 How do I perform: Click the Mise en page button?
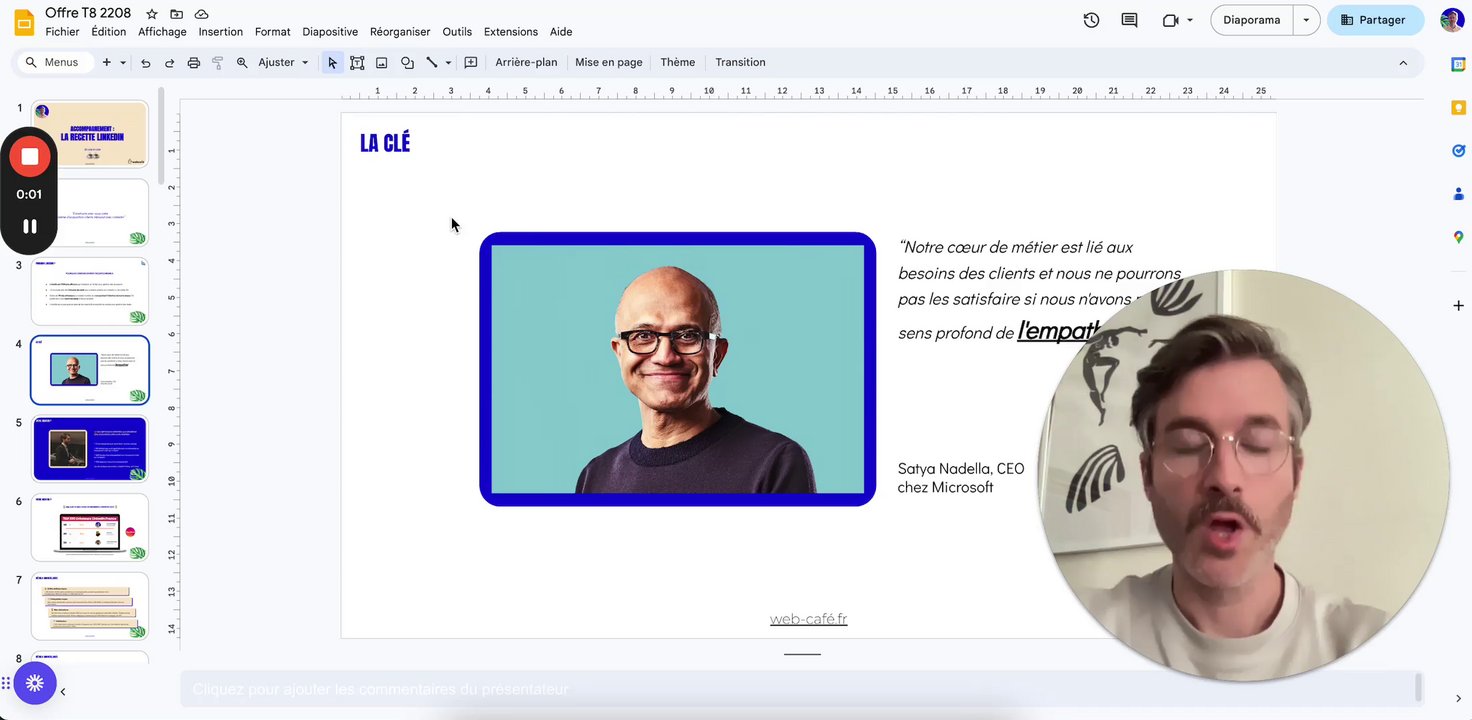pos(609,62)
